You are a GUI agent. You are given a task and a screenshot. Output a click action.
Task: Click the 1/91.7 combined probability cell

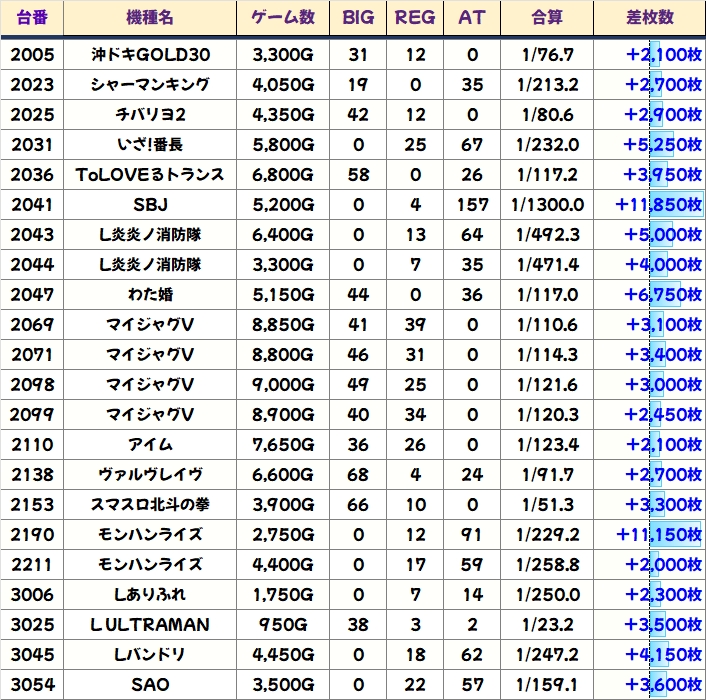pos(547,475)
